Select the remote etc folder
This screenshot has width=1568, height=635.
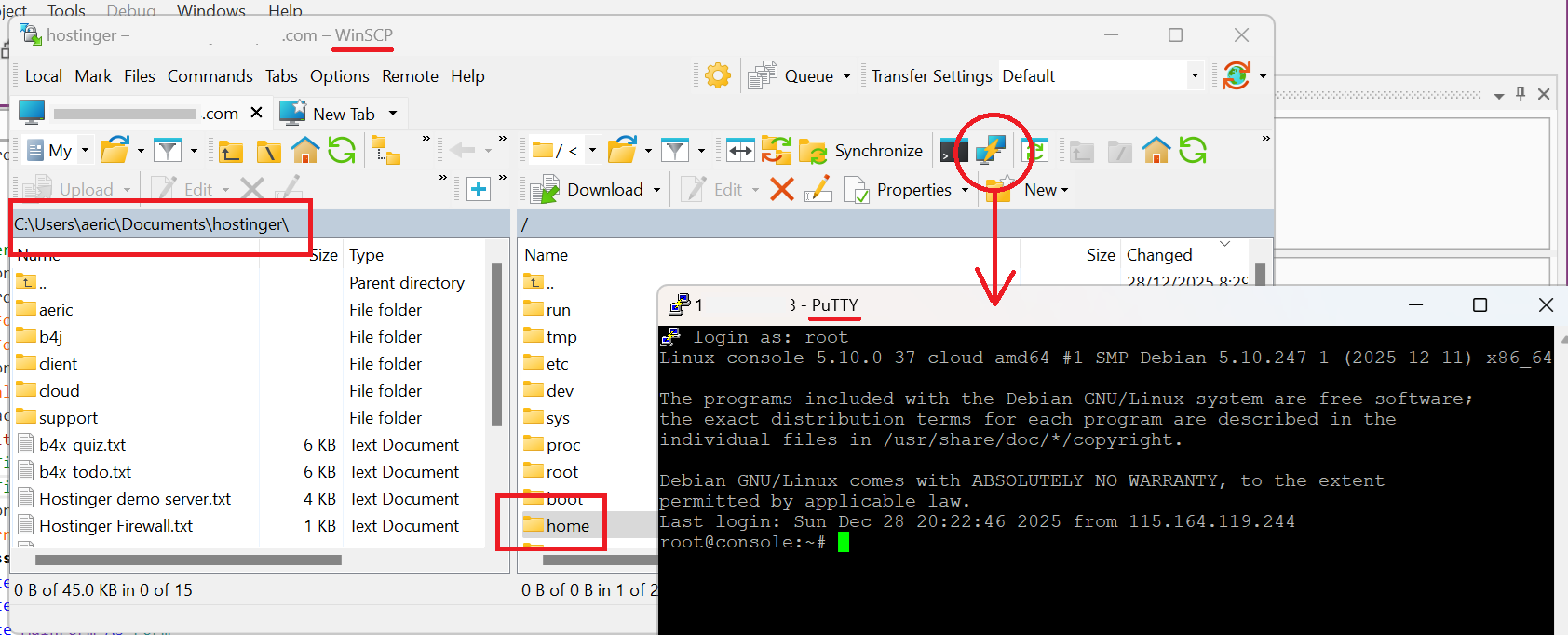pos(557,363)
